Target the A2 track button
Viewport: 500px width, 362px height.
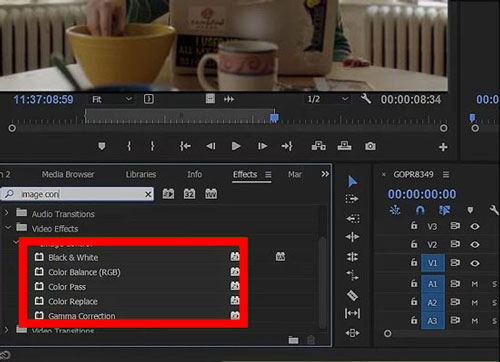point(433,303)
